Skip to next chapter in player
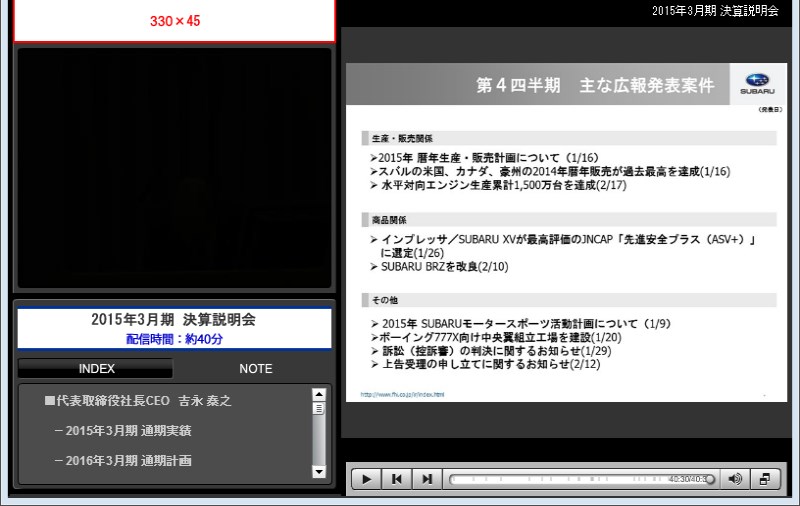 (x=427, y=479)
